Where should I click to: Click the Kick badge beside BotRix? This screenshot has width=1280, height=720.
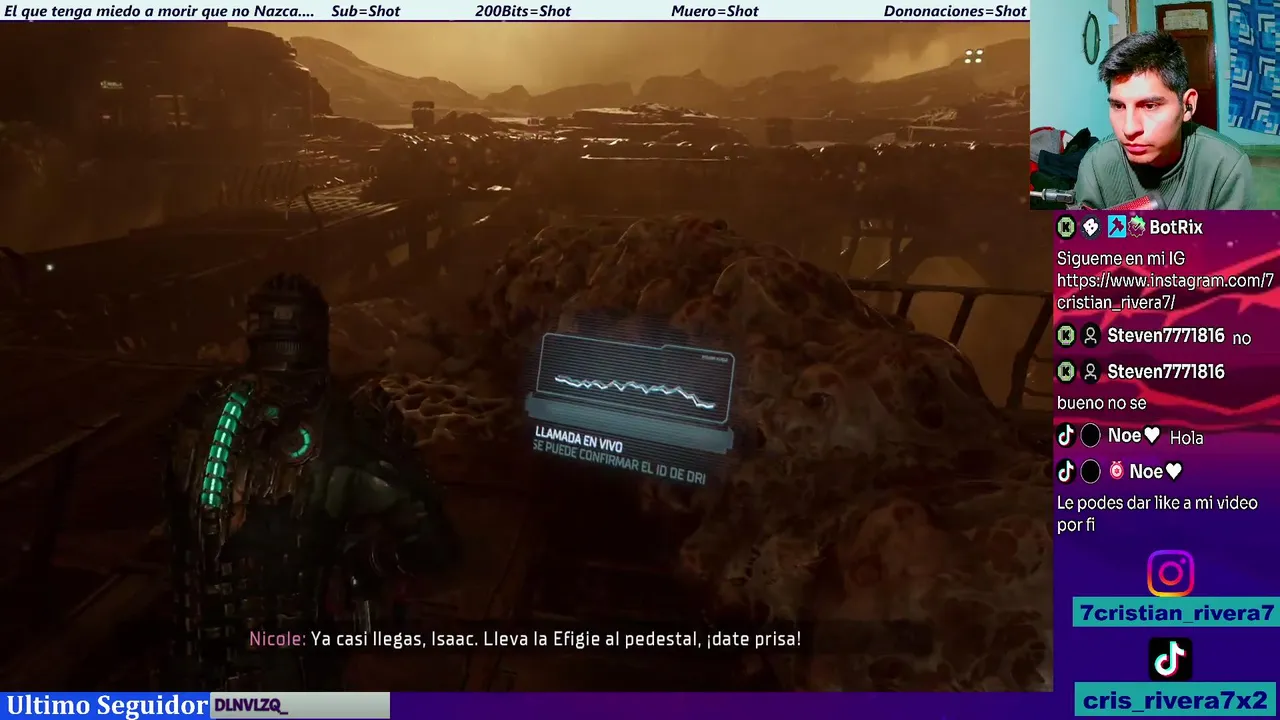point(1066,227)
